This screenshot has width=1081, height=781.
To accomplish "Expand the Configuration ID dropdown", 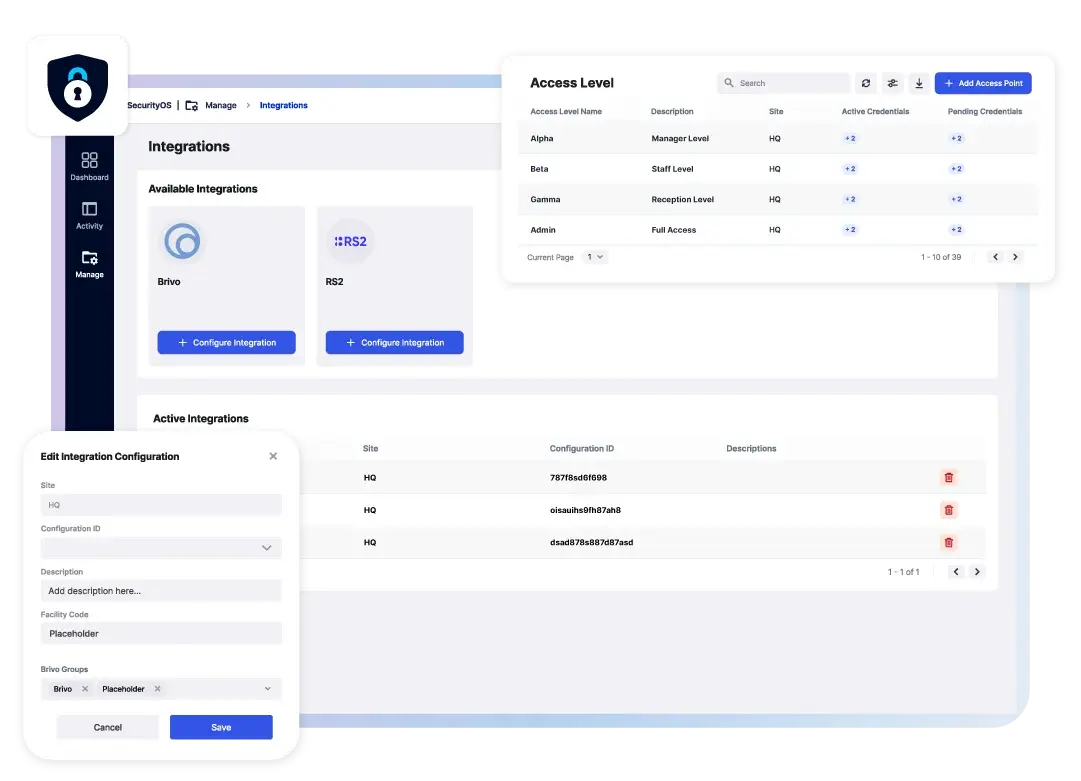I will click(266, 548).
